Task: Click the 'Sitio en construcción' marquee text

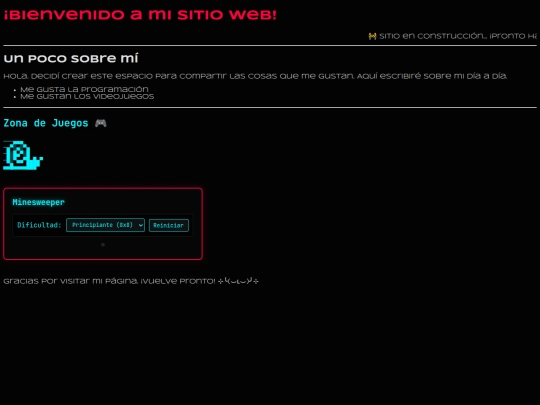Action: (458, 36)
